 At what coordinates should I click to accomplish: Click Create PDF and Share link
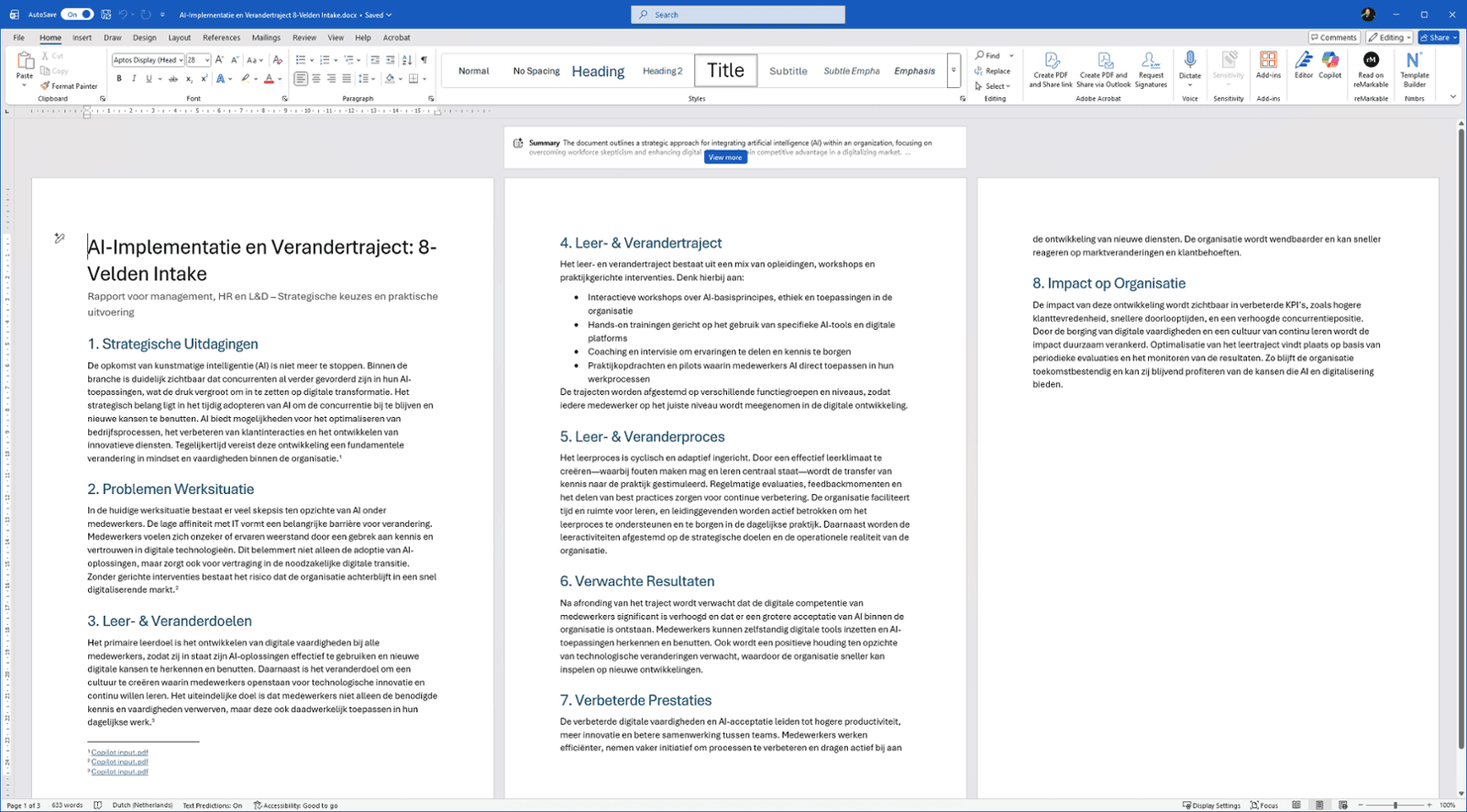(1051, 70)
